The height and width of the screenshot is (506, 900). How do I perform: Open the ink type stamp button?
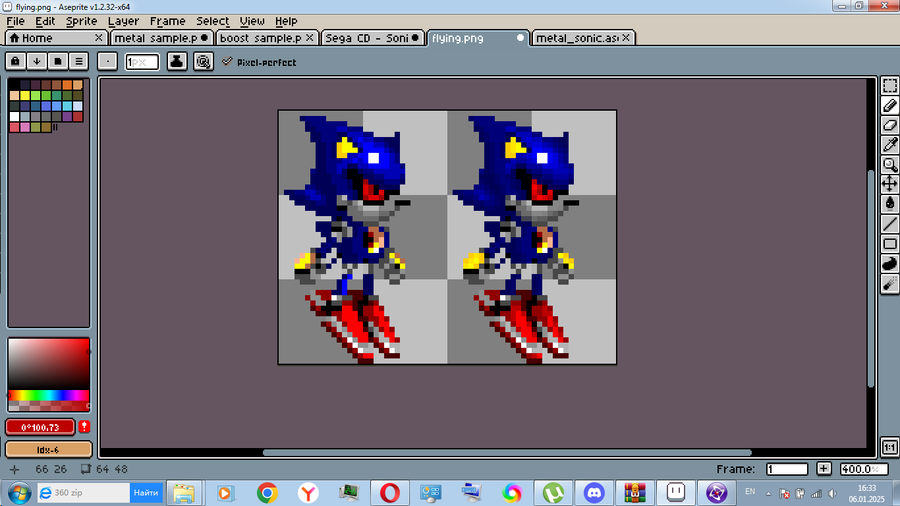tap(177, 61)
